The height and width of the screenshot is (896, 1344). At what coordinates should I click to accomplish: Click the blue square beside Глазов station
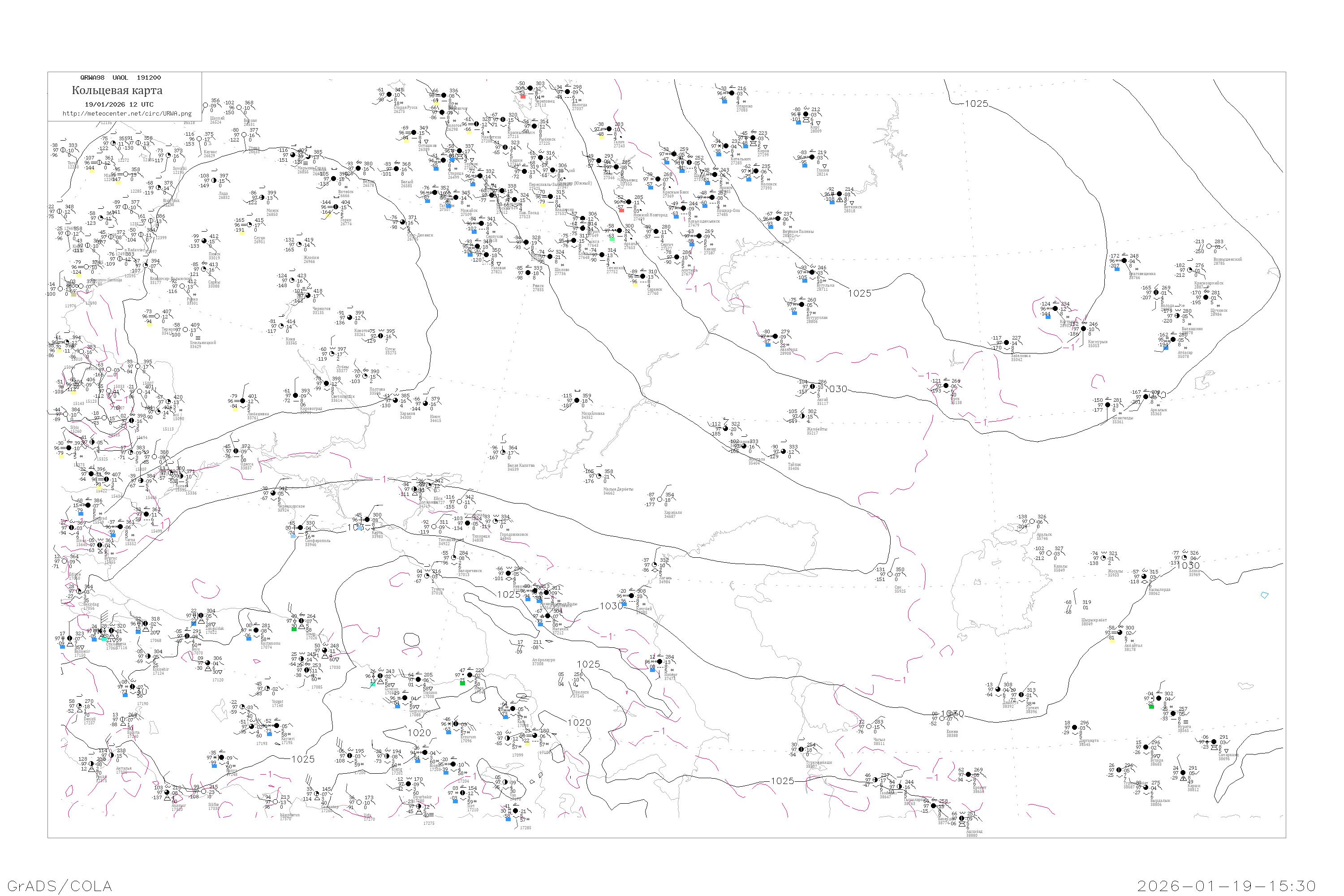coord(805,166)
